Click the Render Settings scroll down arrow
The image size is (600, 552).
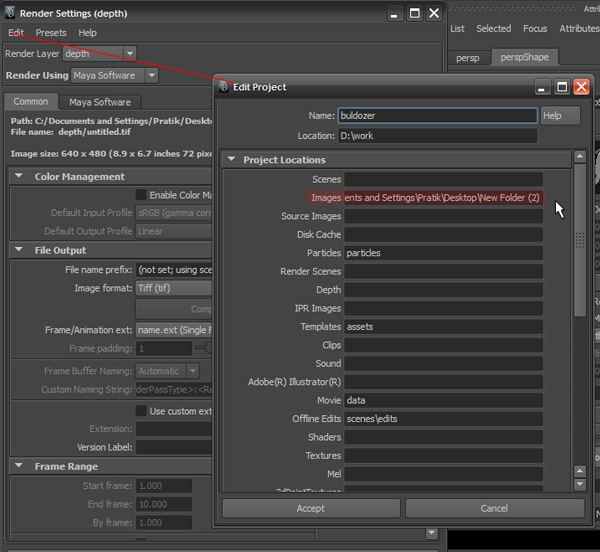(431, 532)
